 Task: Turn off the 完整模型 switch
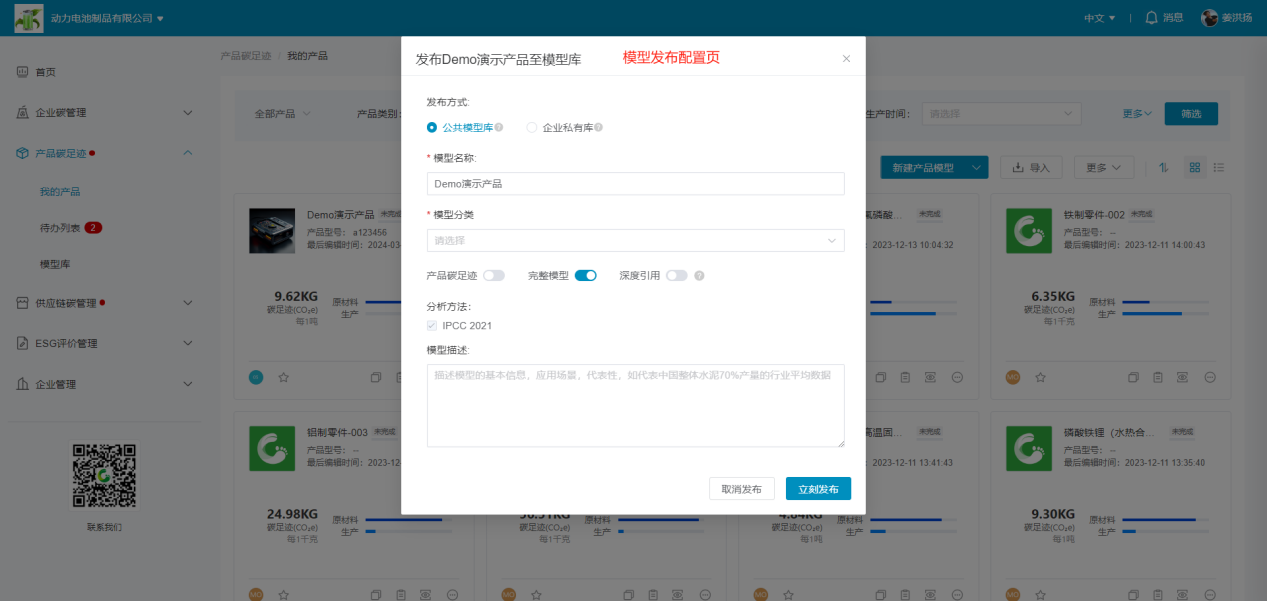pyautogui.click(x=585, y=276)
